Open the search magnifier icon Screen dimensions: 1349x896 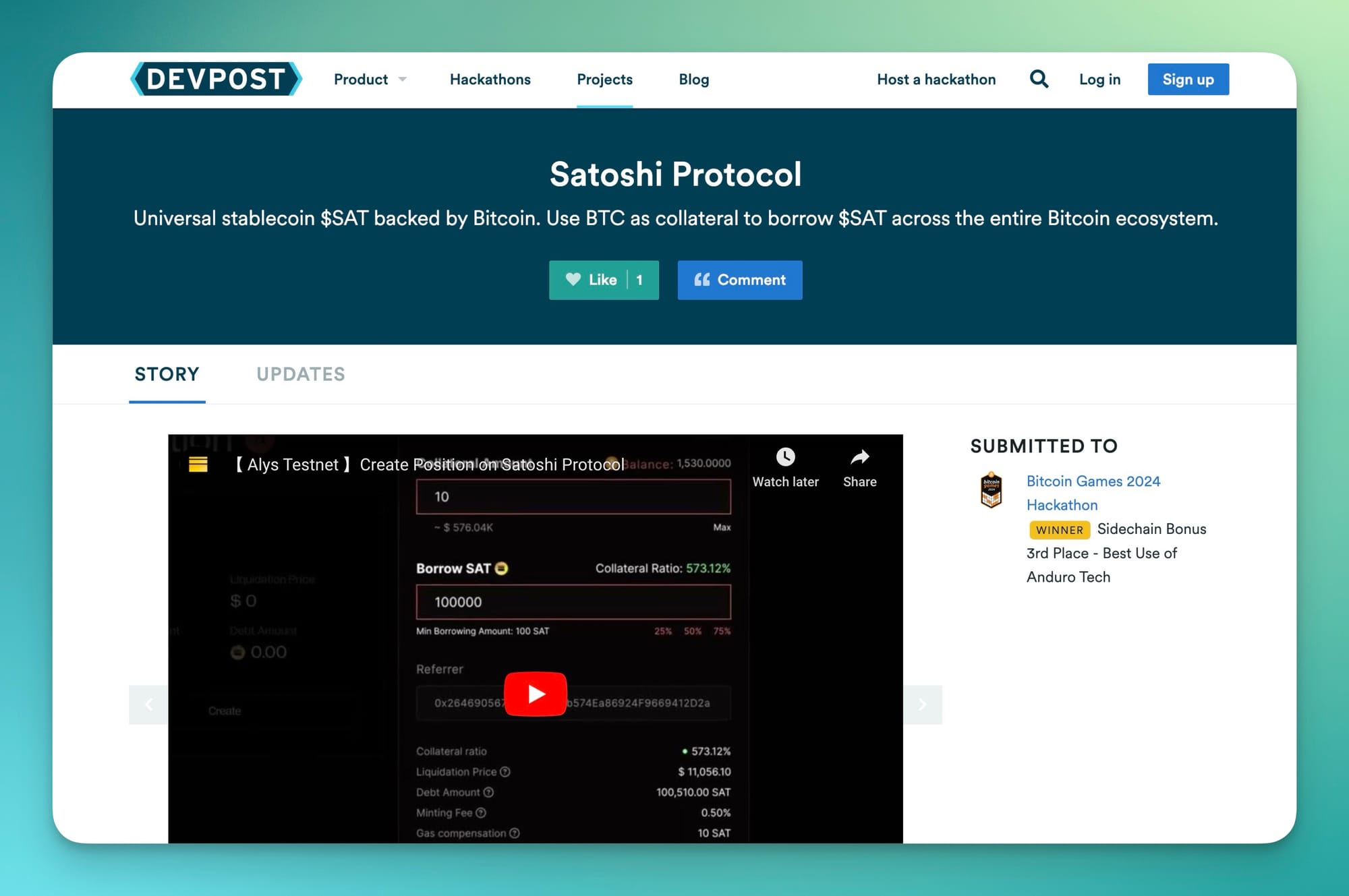pos(1039,79)
